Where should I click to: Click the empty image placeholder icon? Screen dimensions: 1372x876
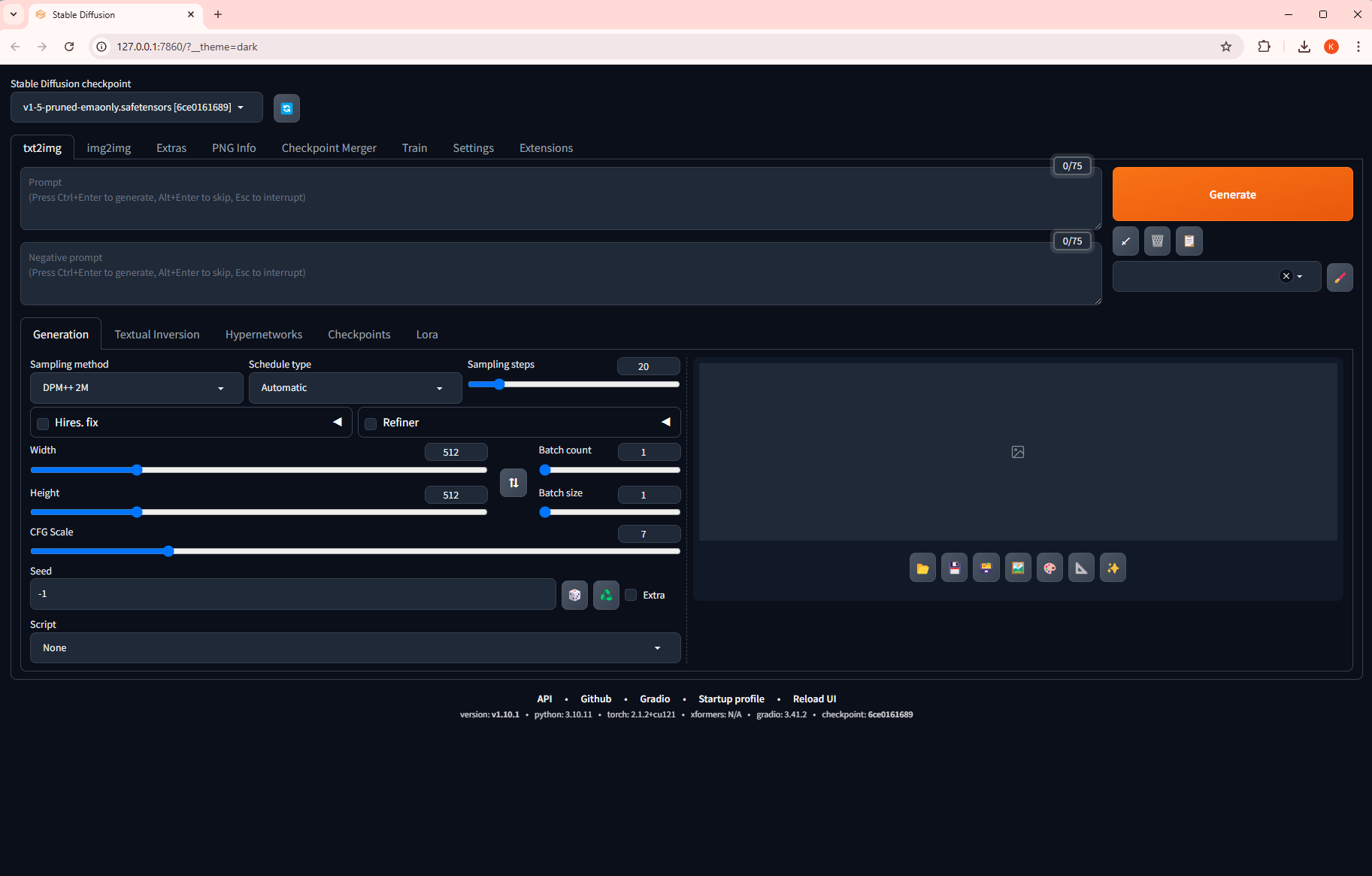1018,452
